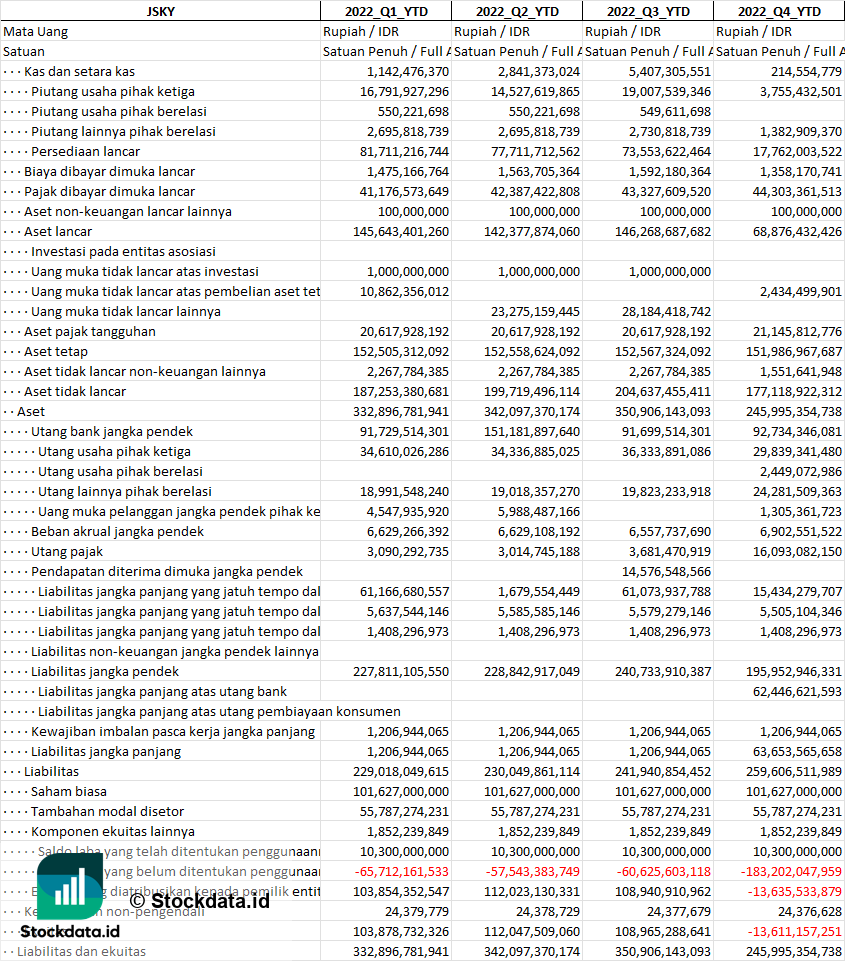
Task: Select Tambahan modal disetor label
Action: click(107, 812)
